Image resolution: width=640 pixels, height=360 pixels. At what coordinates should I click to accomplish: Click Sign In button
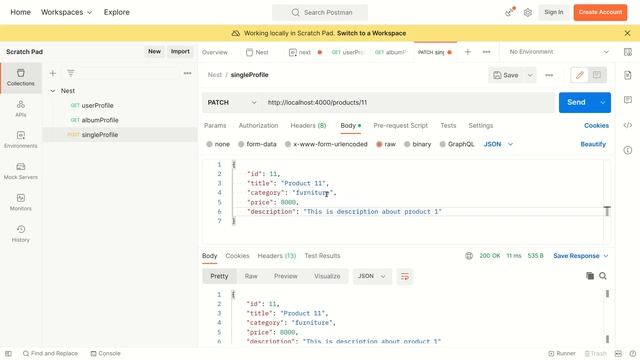tap(553, 12)
